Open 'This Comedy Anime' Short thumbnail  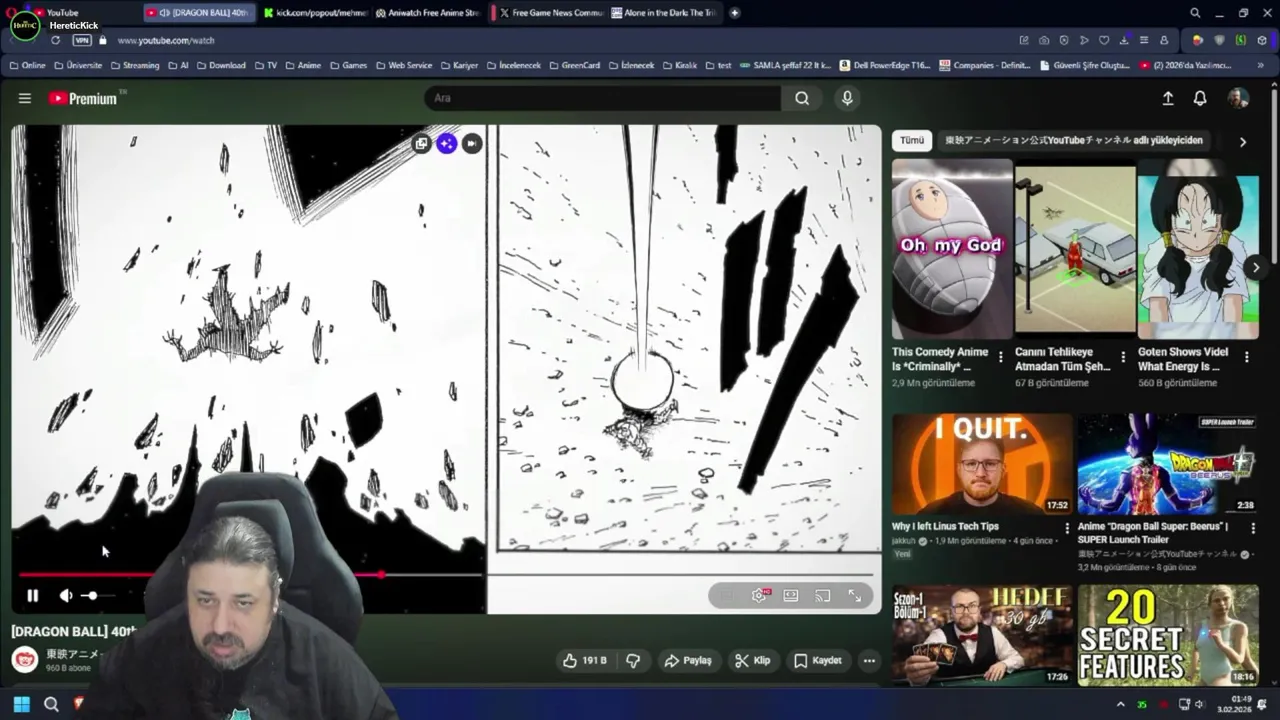pos(952,249)
